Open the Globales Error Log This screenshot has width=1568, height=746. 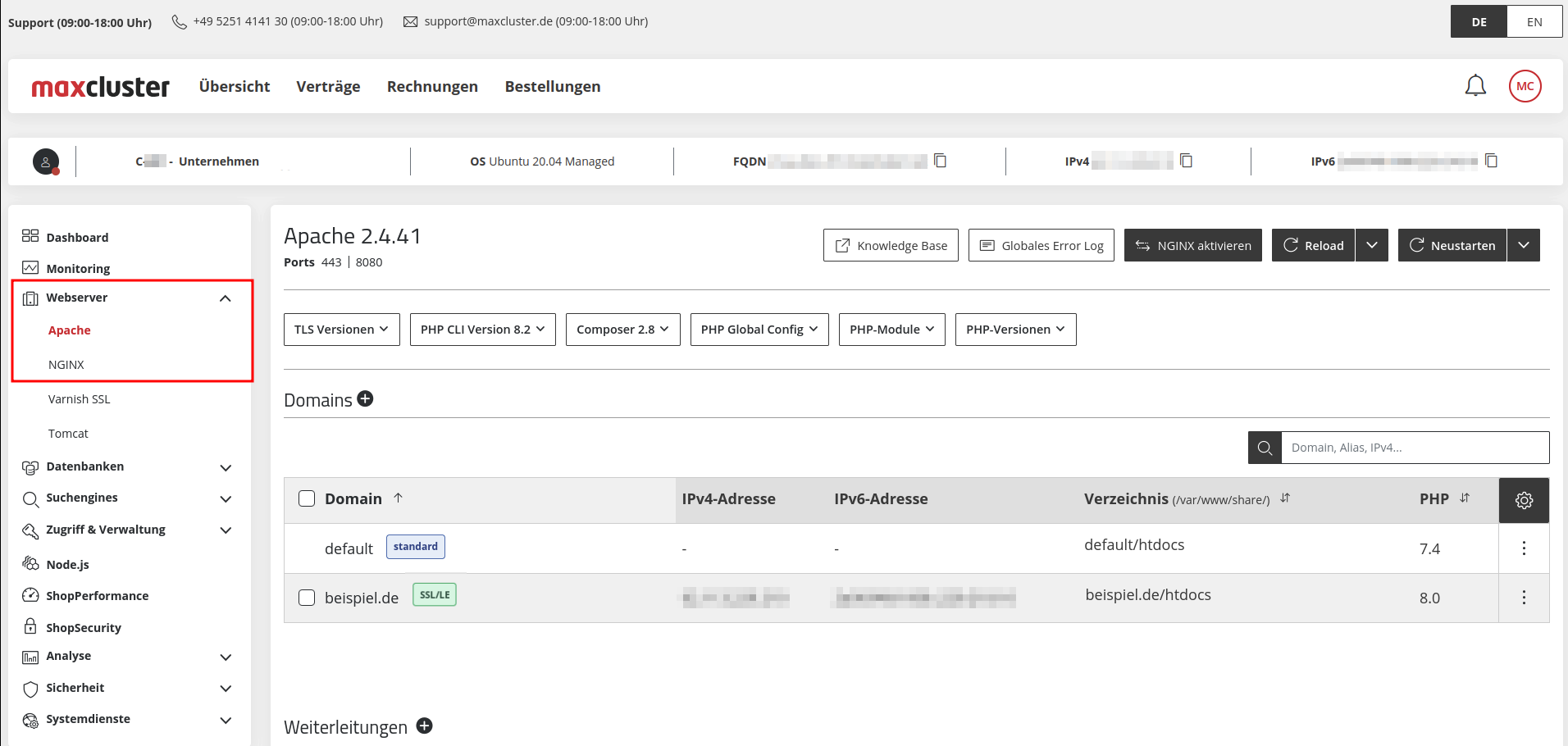[1042, 245]
